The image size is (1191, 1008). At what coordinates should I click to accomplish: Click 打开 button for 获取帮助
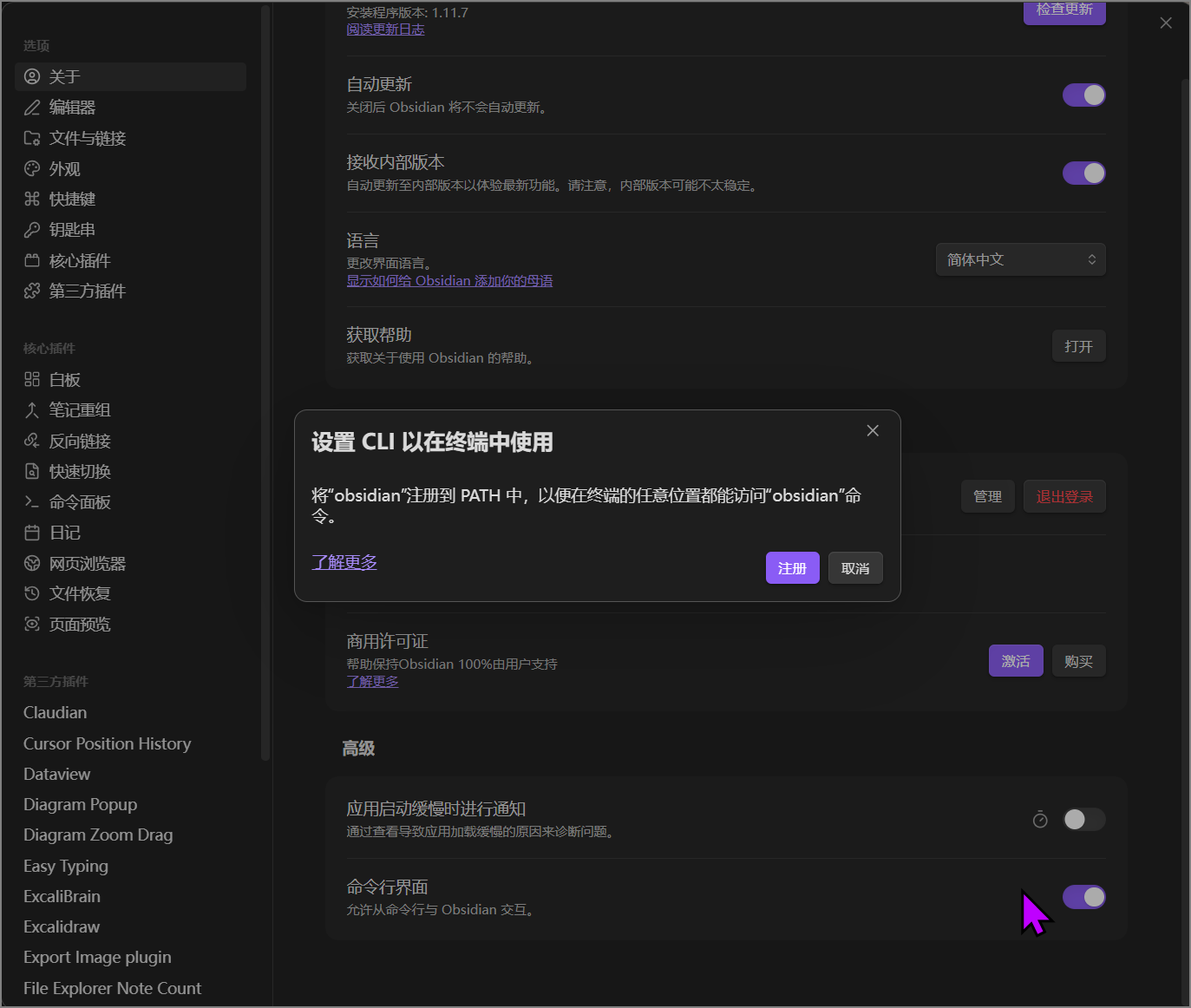click(1078, 346)
